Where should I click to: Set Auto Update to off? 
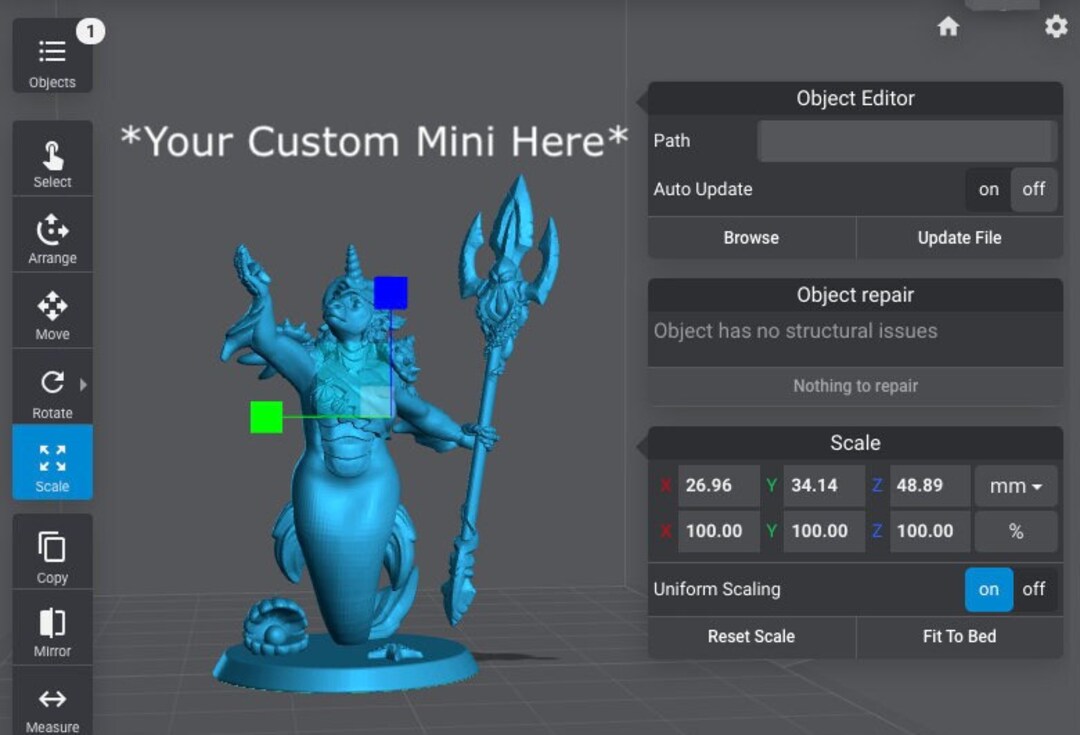coord(1035,189)
